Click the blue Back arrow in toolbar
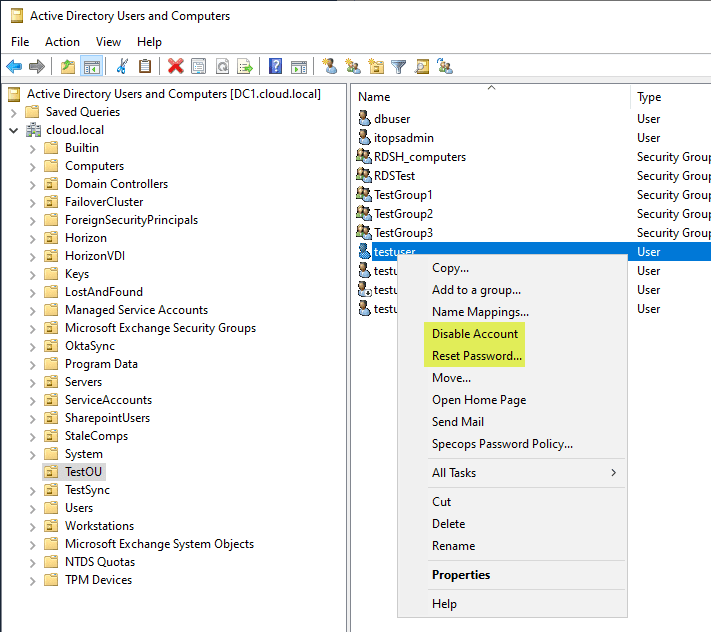Image resolution: width=711 pixels, height=632 pixels. click(14, 67)
